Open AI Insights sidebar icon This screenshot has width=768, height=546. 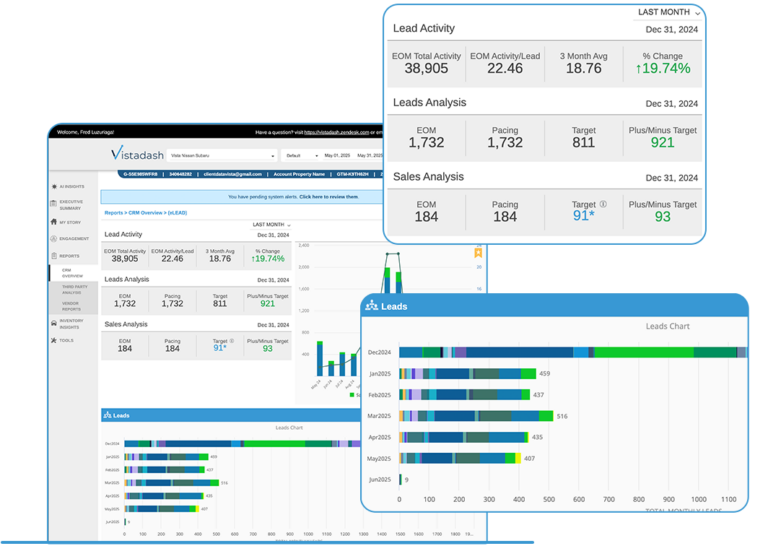pyautogui.click(x=54, y=187)
